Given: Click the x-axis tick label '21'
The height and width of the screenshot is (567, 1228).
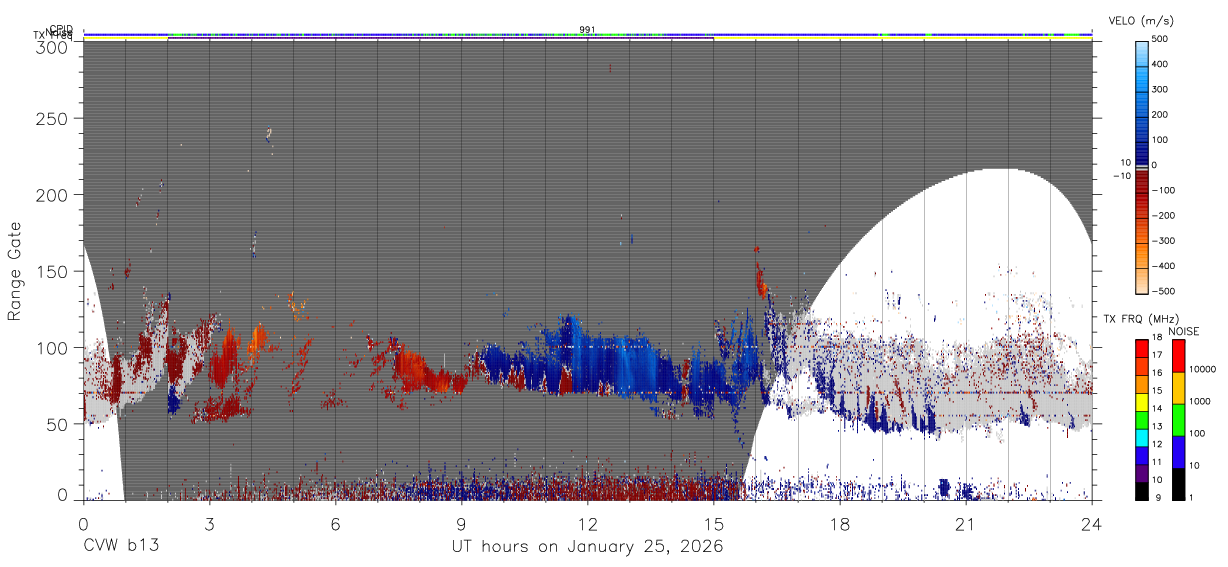Looking at the screenshot, I should tap(966, 523).
